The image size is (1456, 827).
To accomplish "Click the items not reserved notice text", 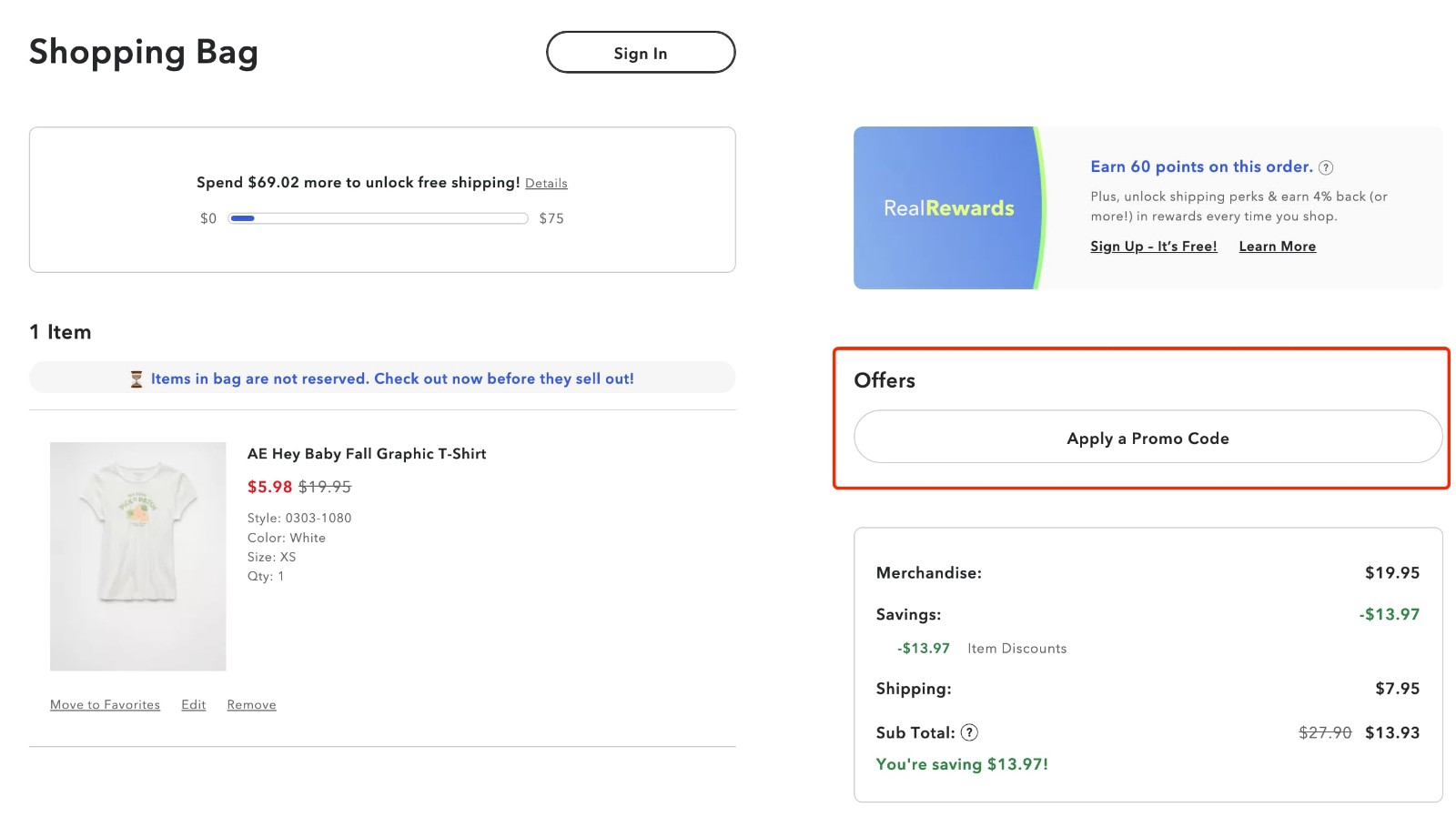I will pyautogui.click(x=392, y=378).
